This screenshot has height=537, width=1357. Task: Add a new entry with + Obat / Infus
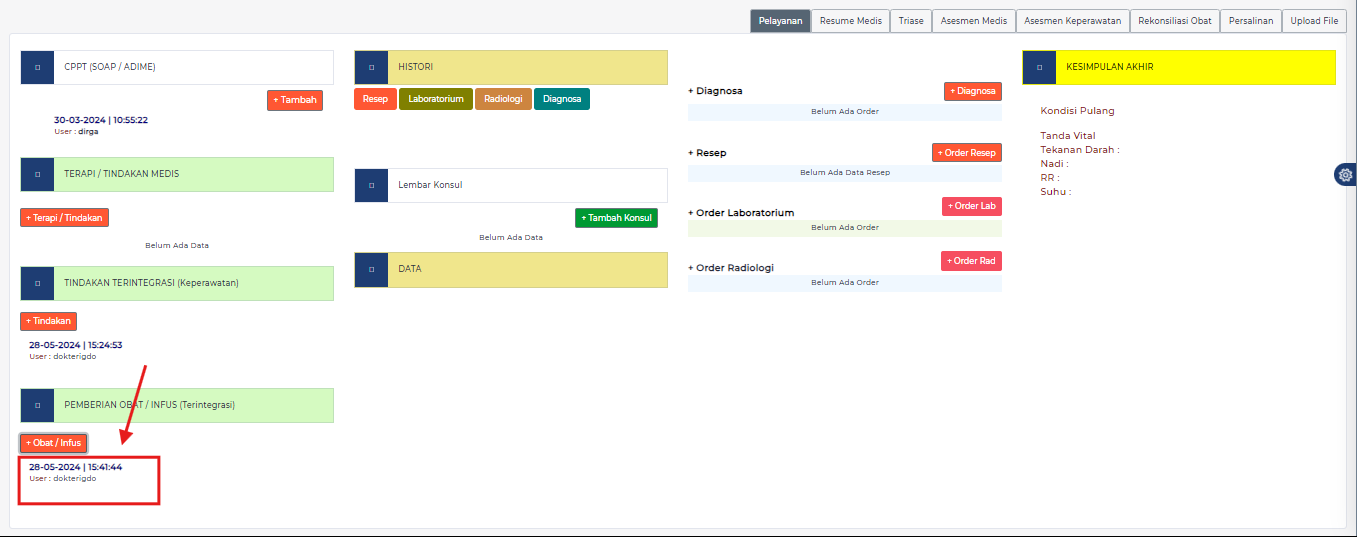[54, 443]
